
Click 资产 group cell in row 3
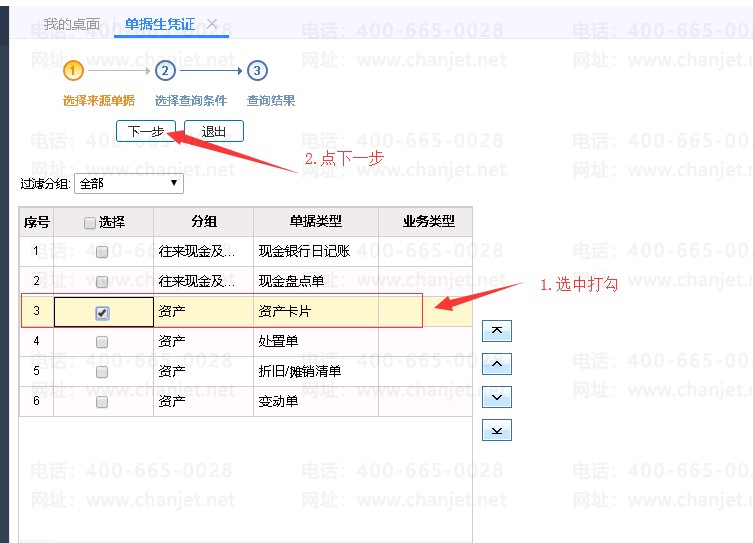pyautogui.click(x=204, y=311)
